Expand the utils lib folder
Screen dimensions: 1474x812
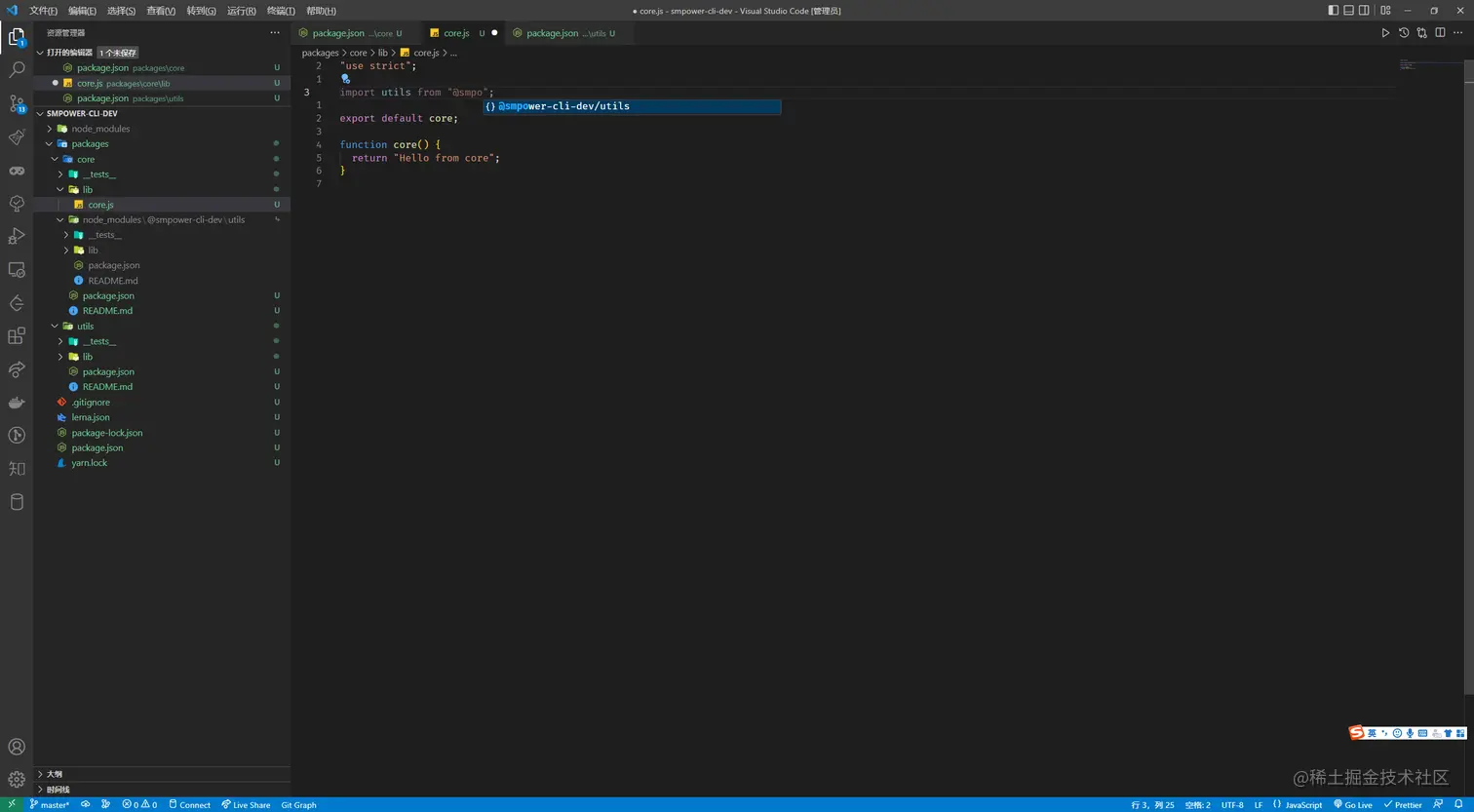pos(87,356)
